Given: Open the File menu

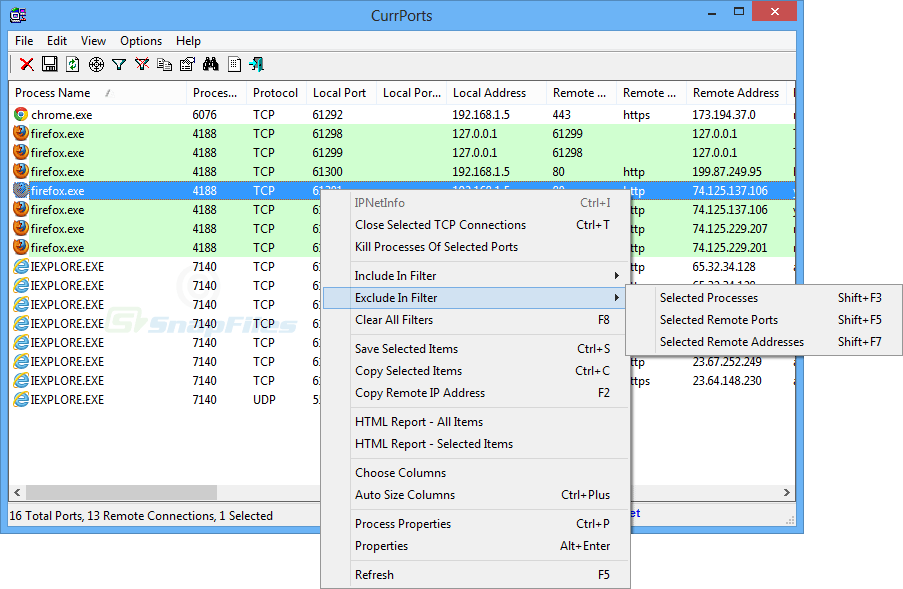Looking at the screenshot, I should click(24, 41).
